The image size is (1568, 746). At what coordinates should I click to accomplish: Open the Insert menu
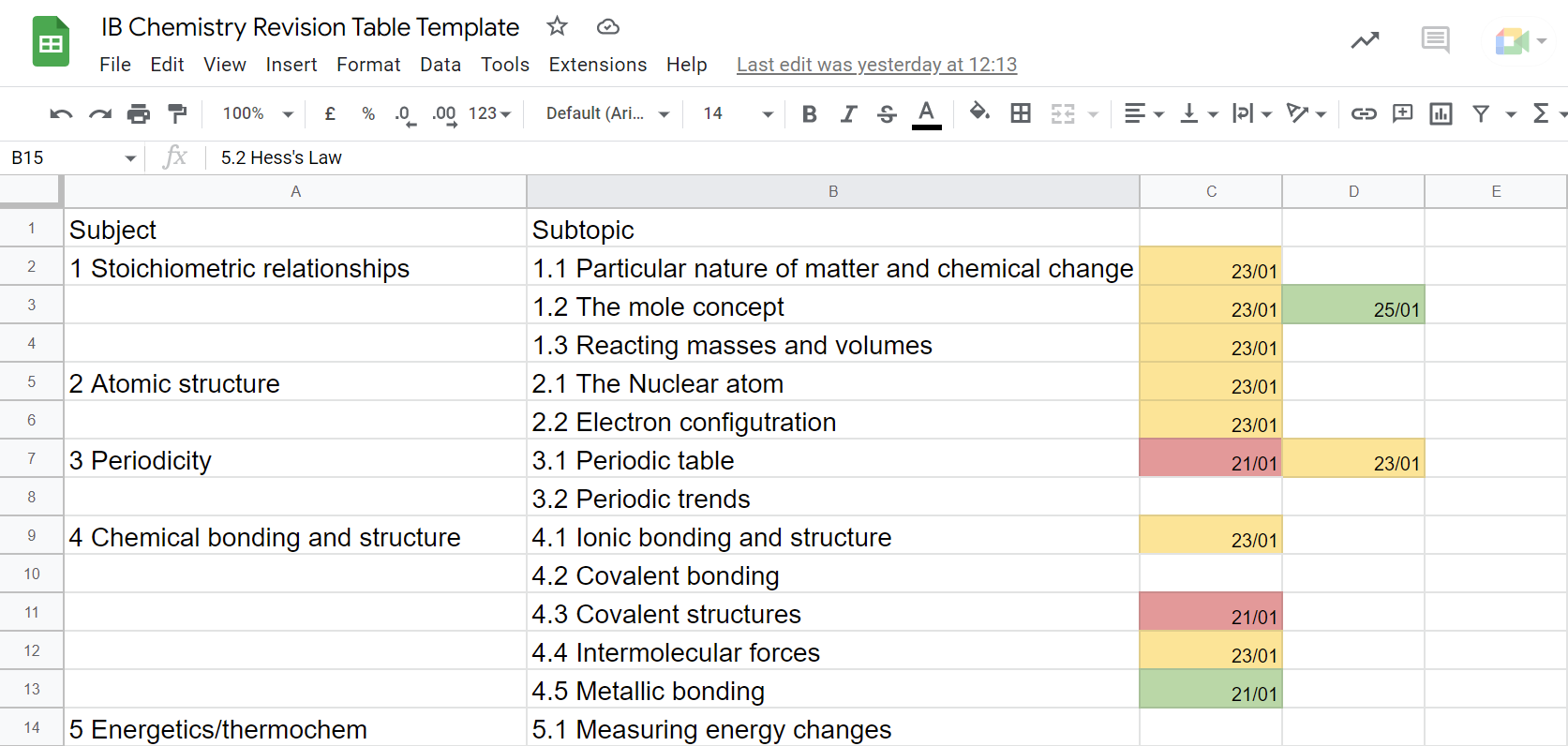coord(291,65)
